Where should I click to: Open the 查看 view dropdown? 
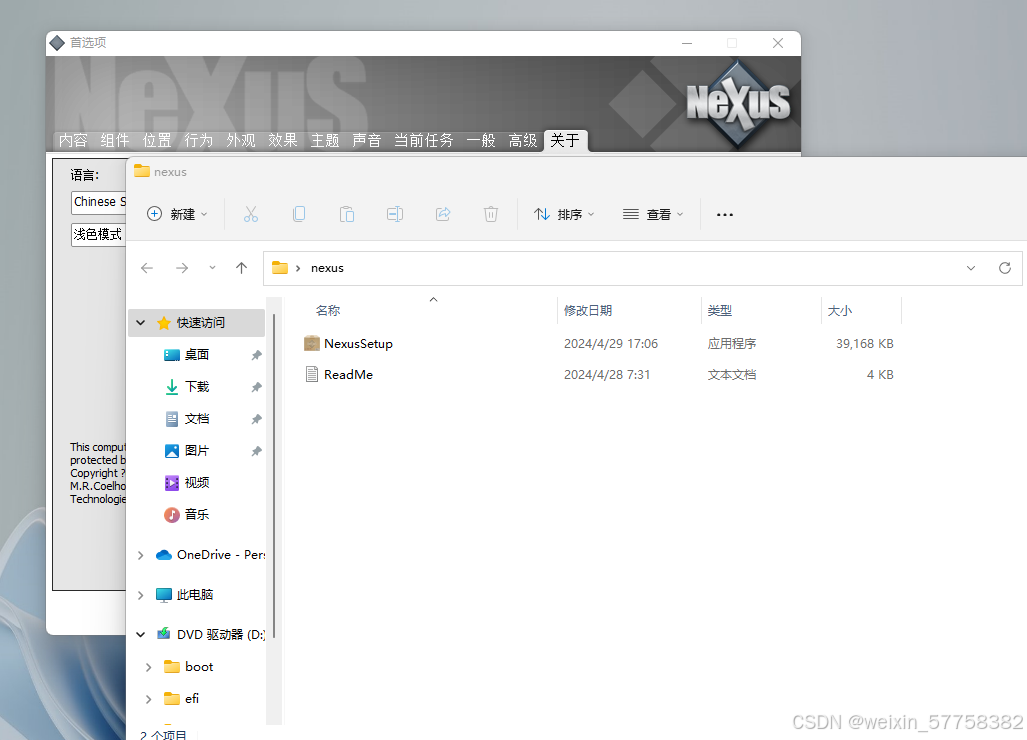click(x=653, y=214)
